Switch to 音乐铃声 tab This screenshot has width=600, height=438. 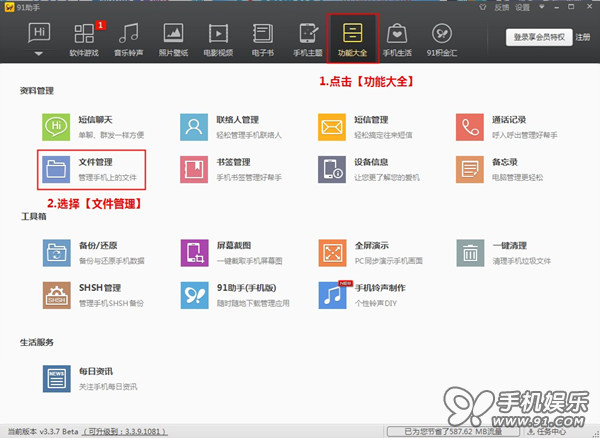point(129,40)
